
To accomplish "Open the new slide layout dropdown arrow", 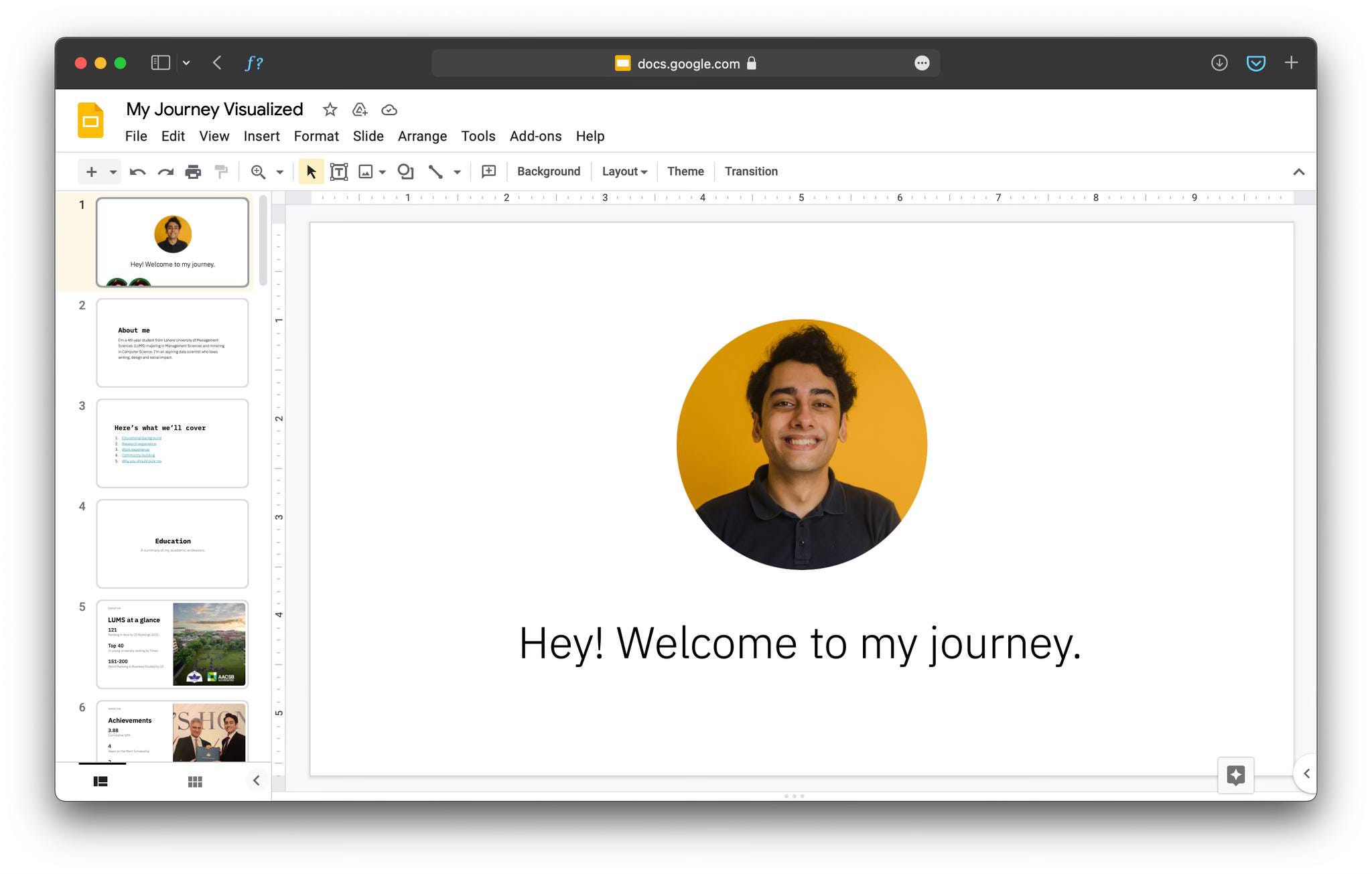I will coord(113,172).
